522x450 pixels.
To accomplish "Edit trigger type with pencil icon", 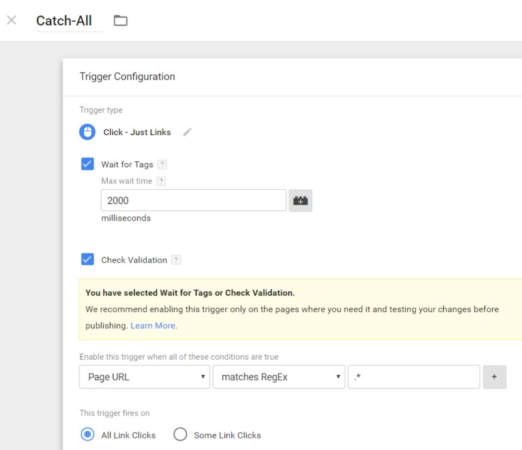I will (x=187, y=132).
